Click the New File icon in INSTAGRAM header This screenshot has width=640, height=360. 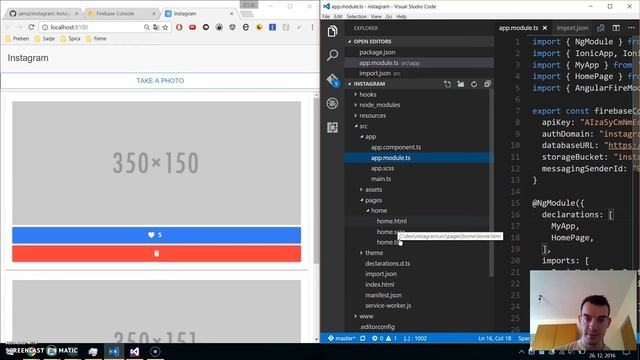coord(447,84)
